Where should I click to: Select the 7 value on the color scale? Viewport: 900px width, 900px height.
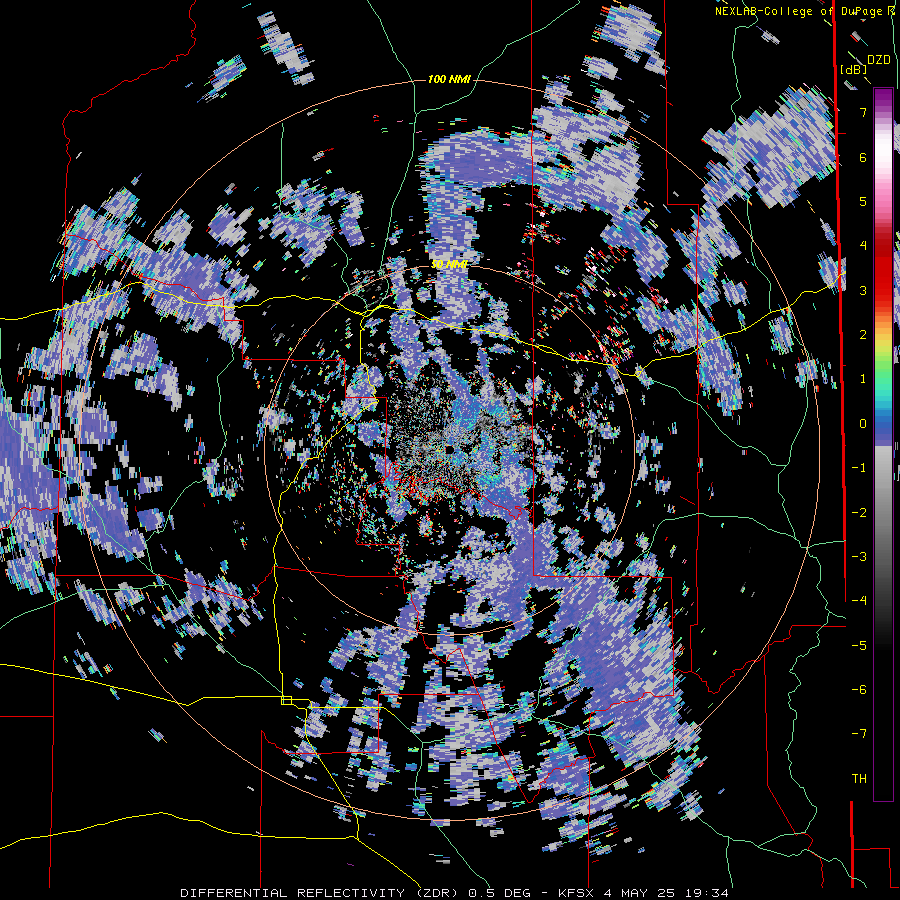point(863,112)
